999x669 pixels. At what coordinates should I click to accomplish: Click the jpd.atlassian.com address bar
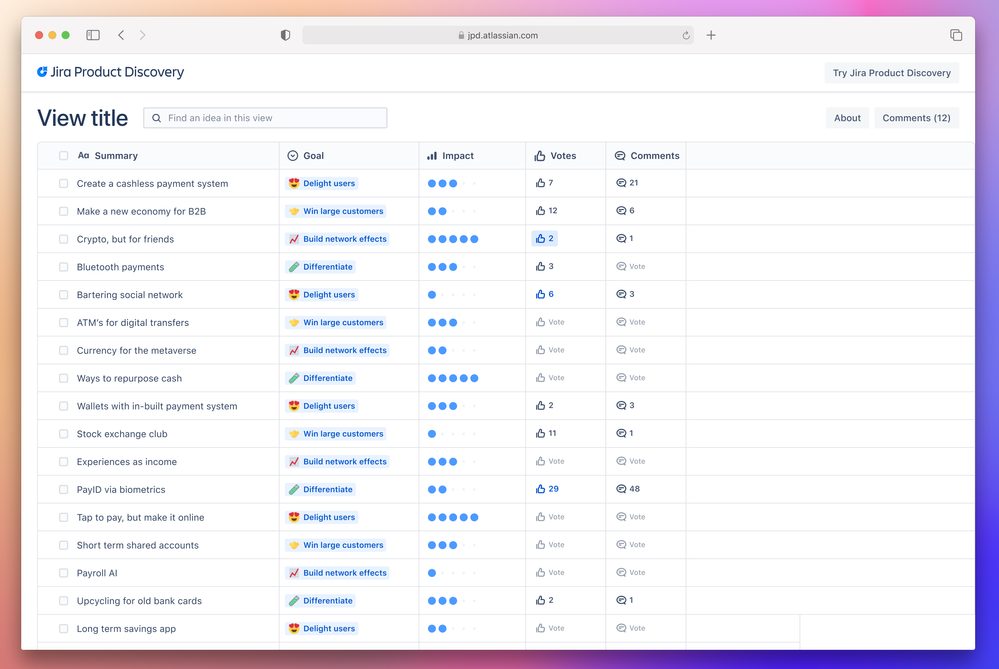point(498,35)
